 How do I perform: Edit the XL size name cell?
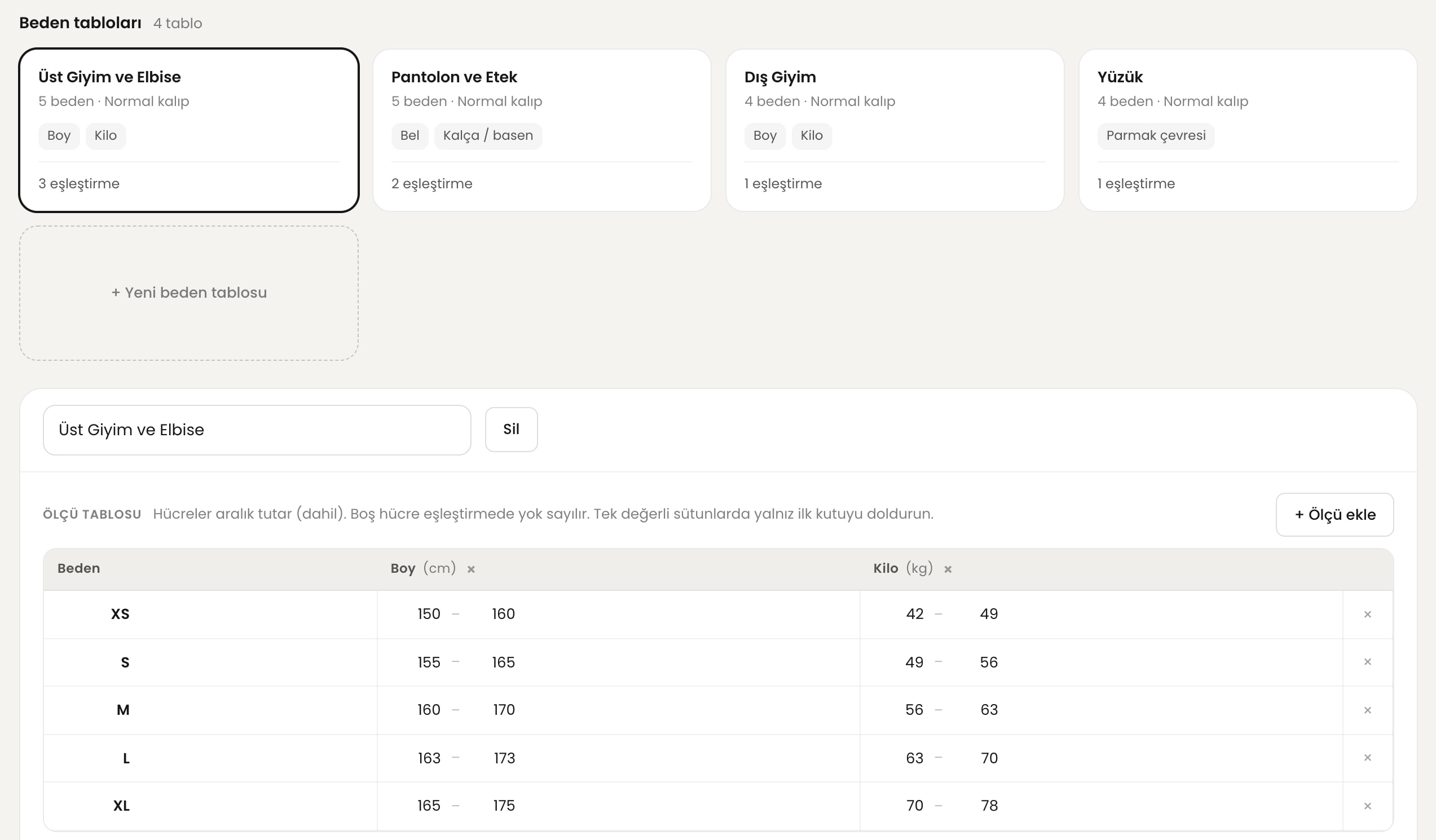click(121, 805)
